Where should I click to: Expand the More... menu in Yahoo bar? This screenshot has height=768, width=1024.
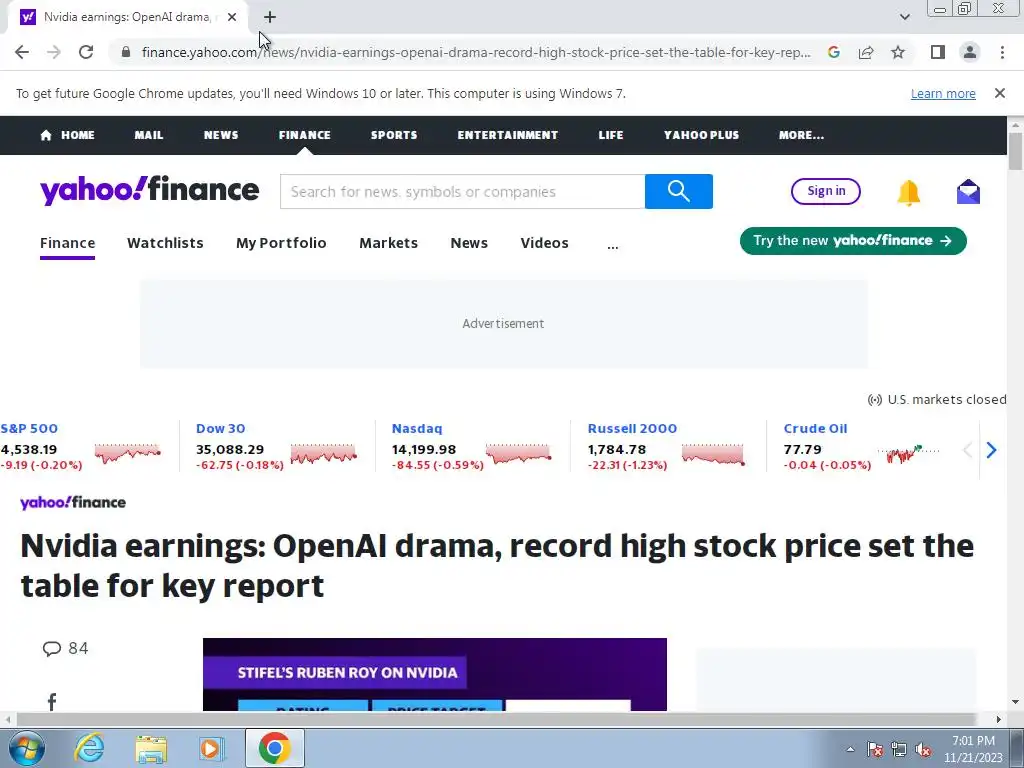(801, 135)
